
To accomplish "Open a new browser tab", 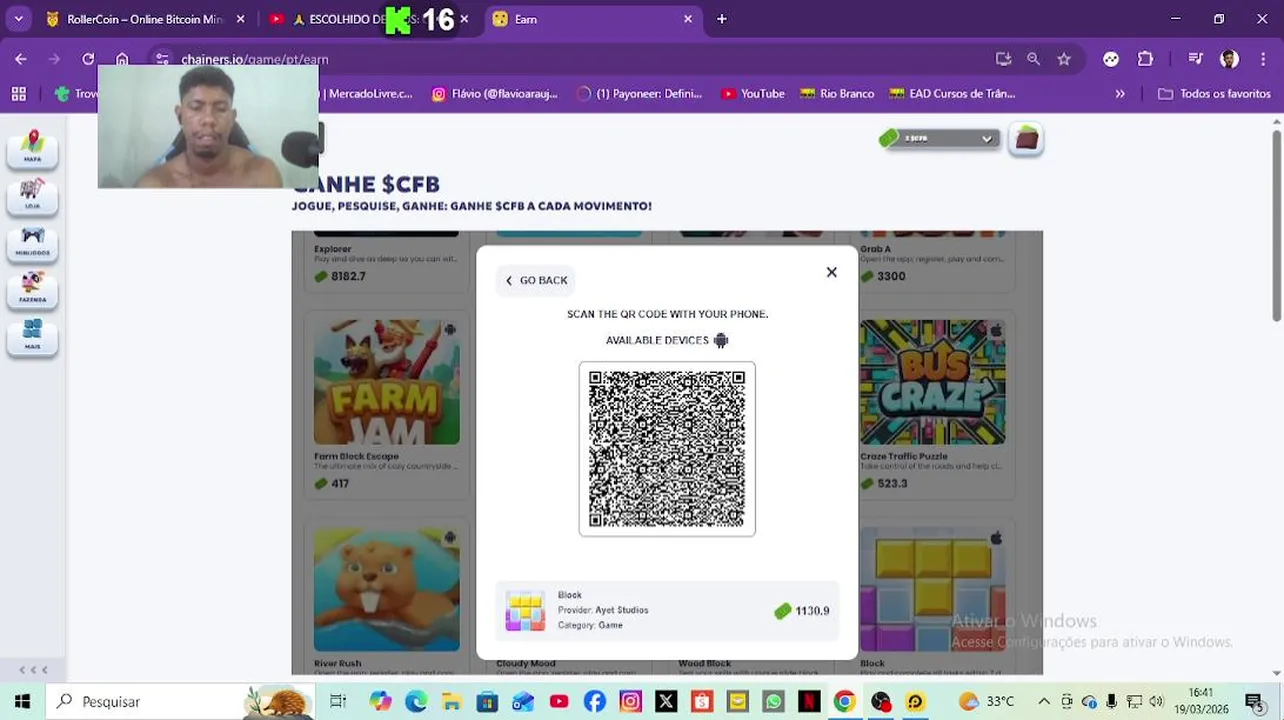I will [x=721, y=19].
